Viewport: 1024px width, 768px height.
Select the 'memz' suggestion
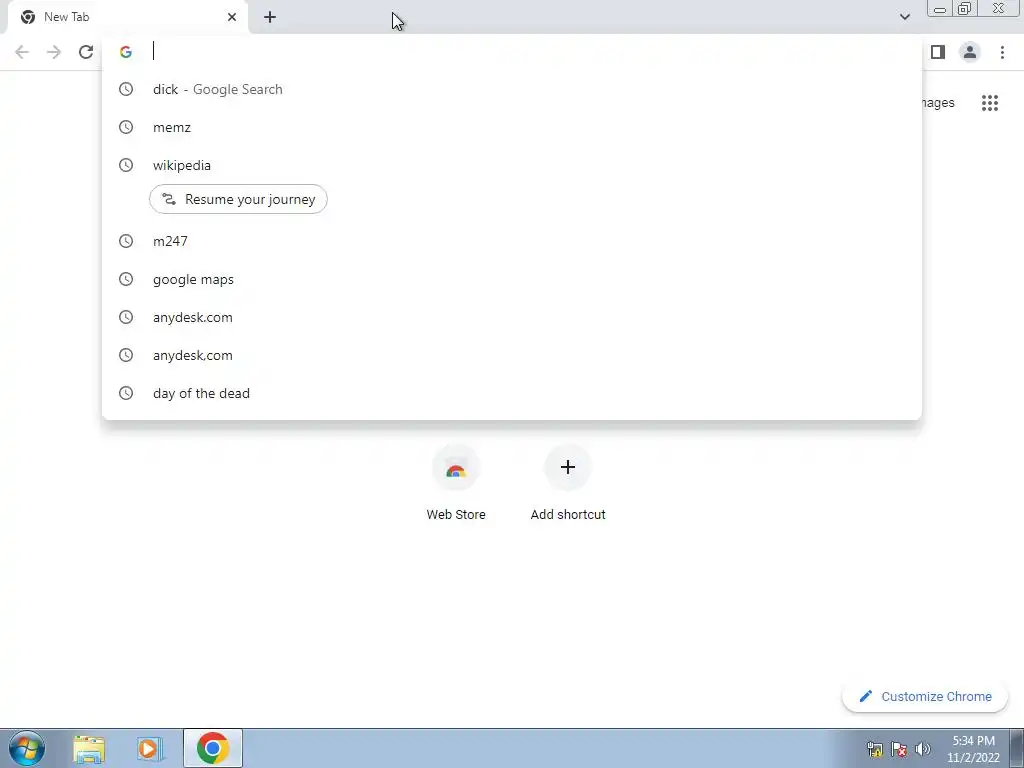pos(512,127)
